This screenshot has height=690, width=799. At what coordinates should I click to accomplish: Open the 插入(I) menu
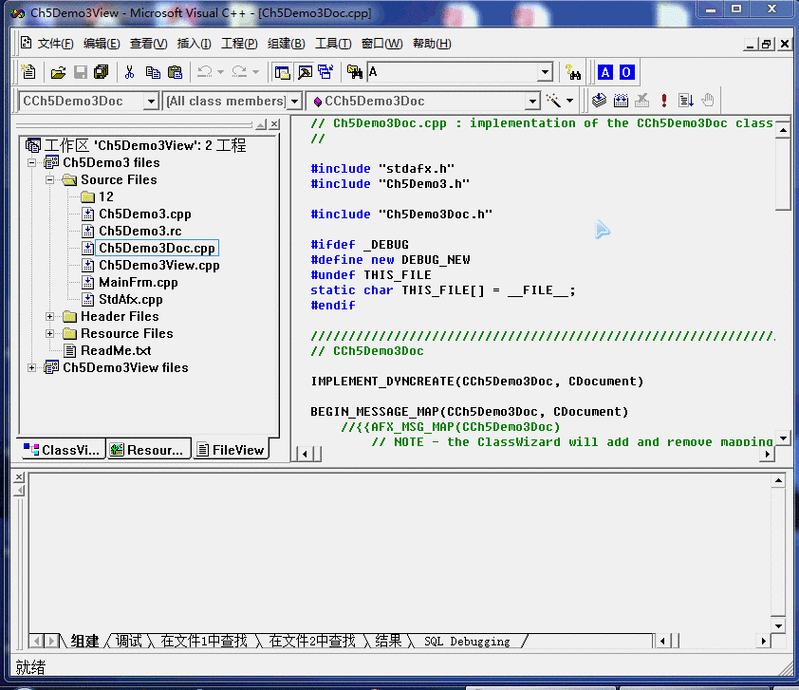pyautogui.click(x=194, y=44)
